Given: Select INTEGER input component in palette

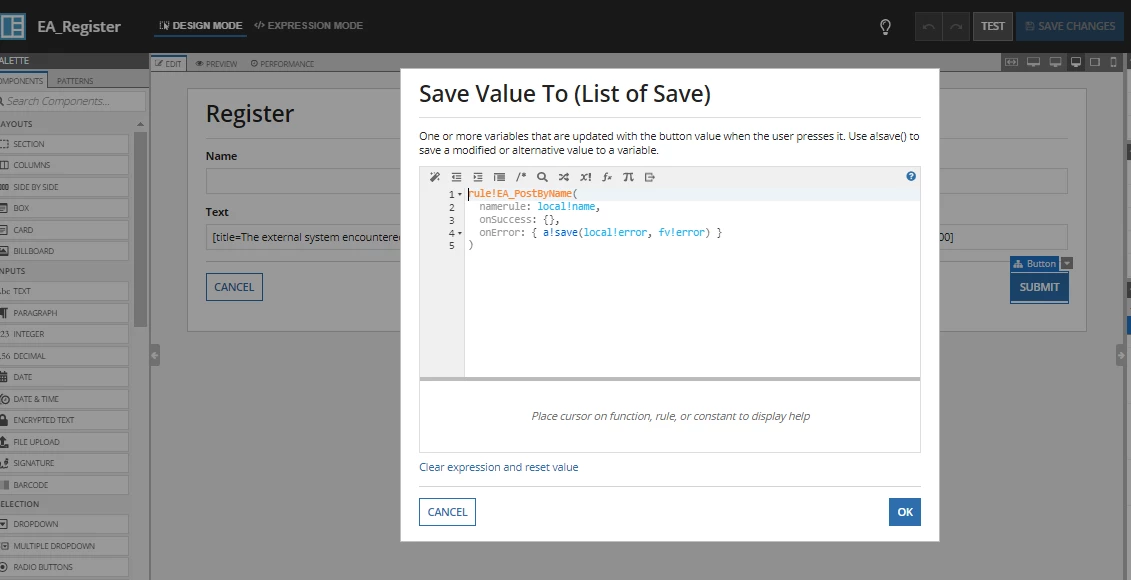Looking at the screenshot, I should tap(64, 334).
